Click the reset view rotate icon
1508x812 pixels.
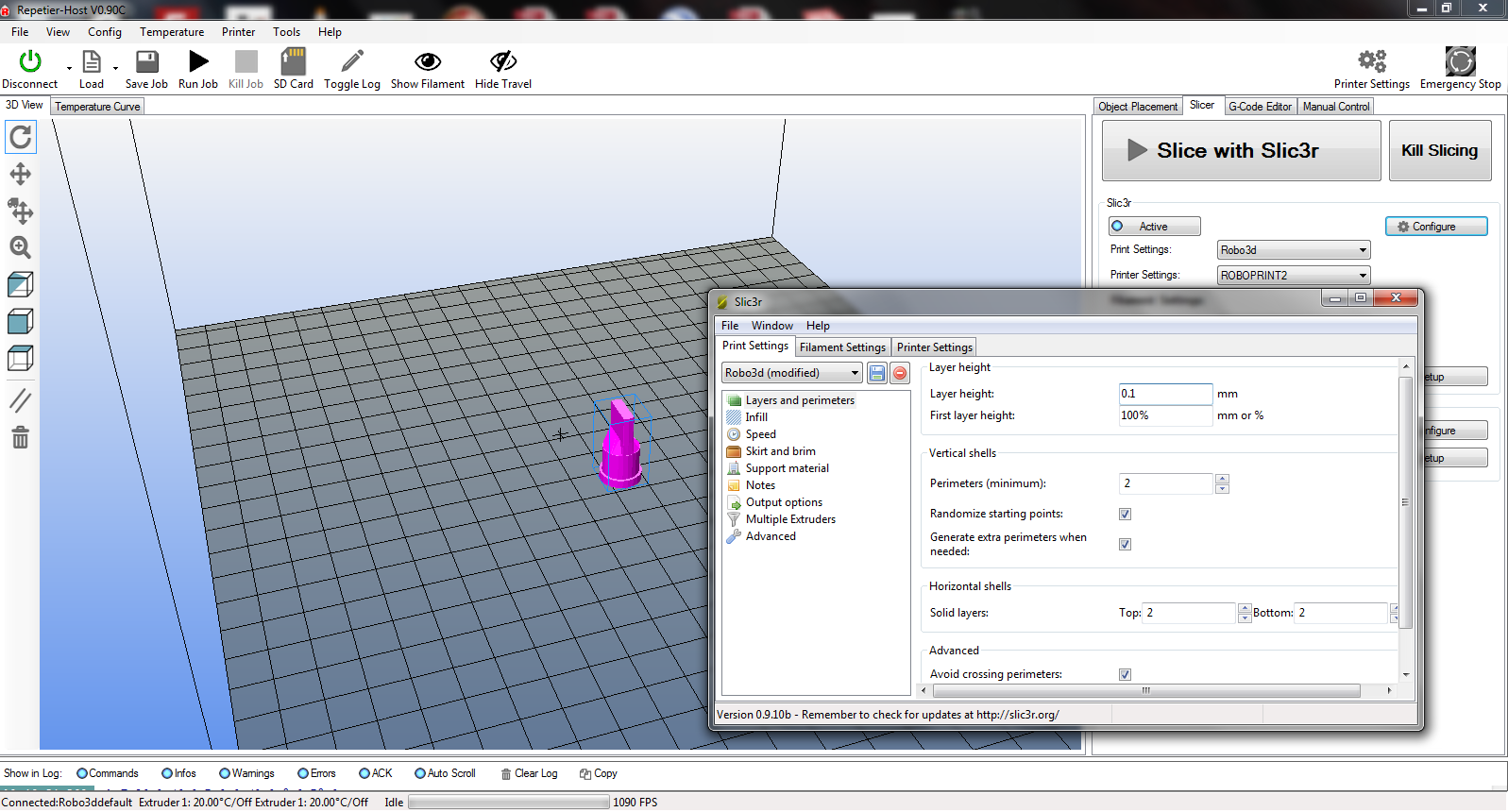coord(21,138)
